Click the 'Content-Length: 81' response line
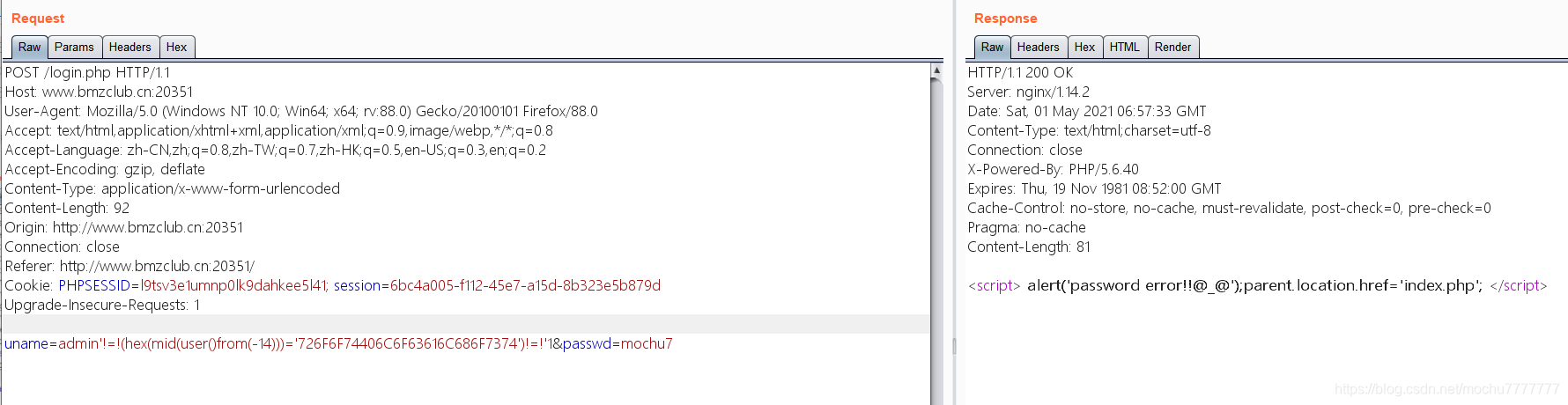Image resolution: width=1568 pixels, height=405 pixels. coord(1029,247)
